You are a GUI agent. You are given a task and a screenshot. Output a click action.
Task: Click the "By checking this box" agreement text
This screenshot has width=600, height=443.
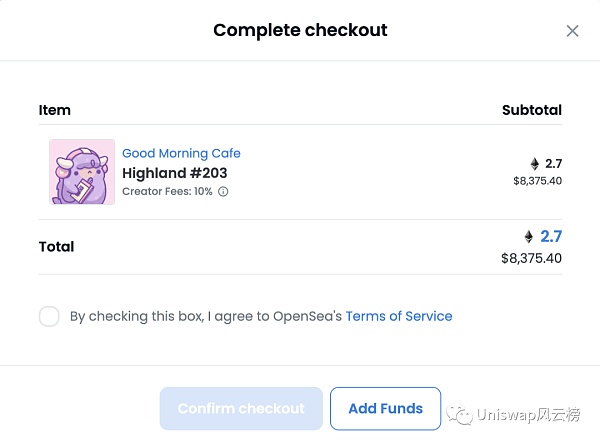click(205, 316)
